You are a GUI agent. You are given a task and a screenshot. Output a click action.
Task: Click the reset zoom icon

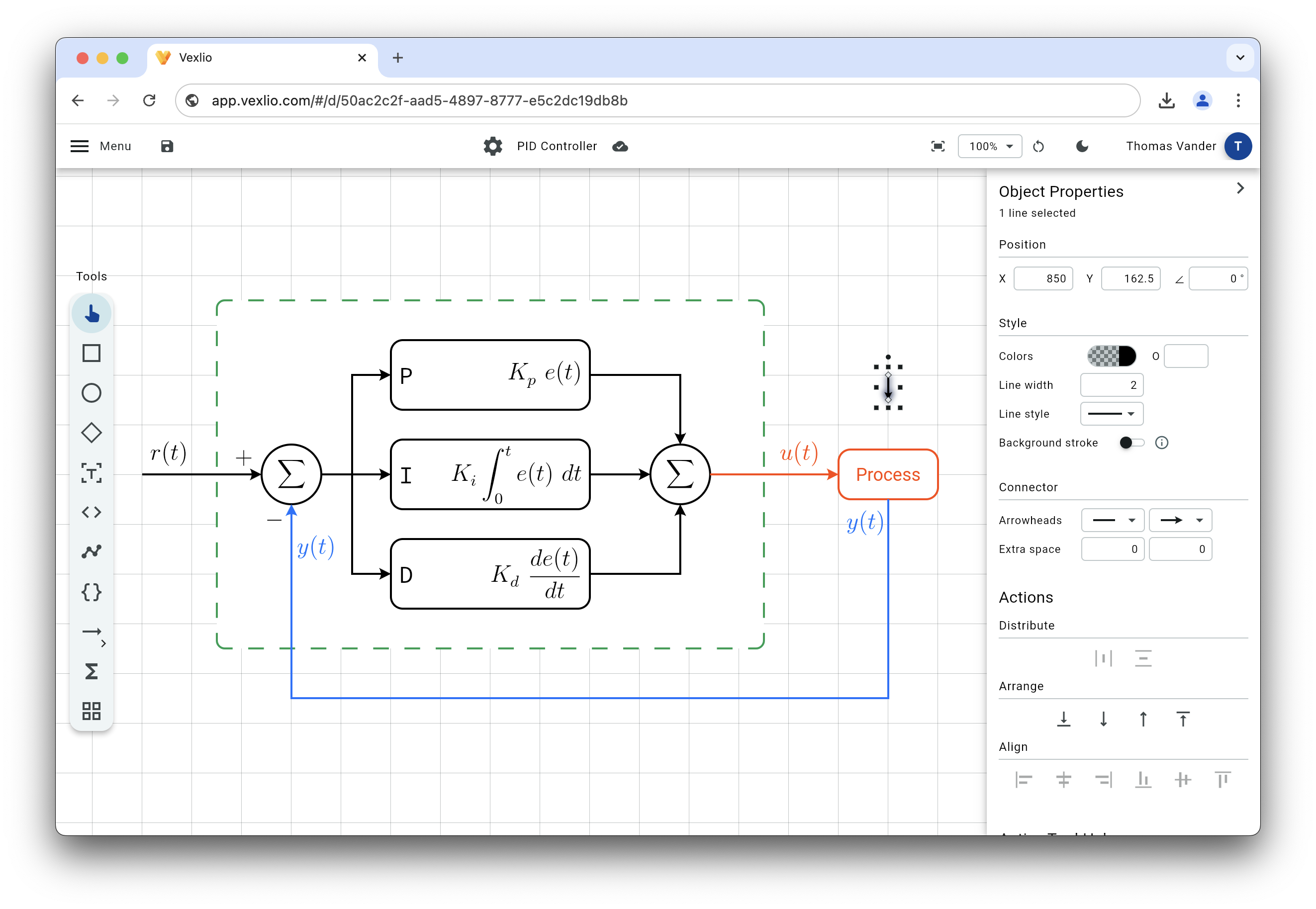1038,146
